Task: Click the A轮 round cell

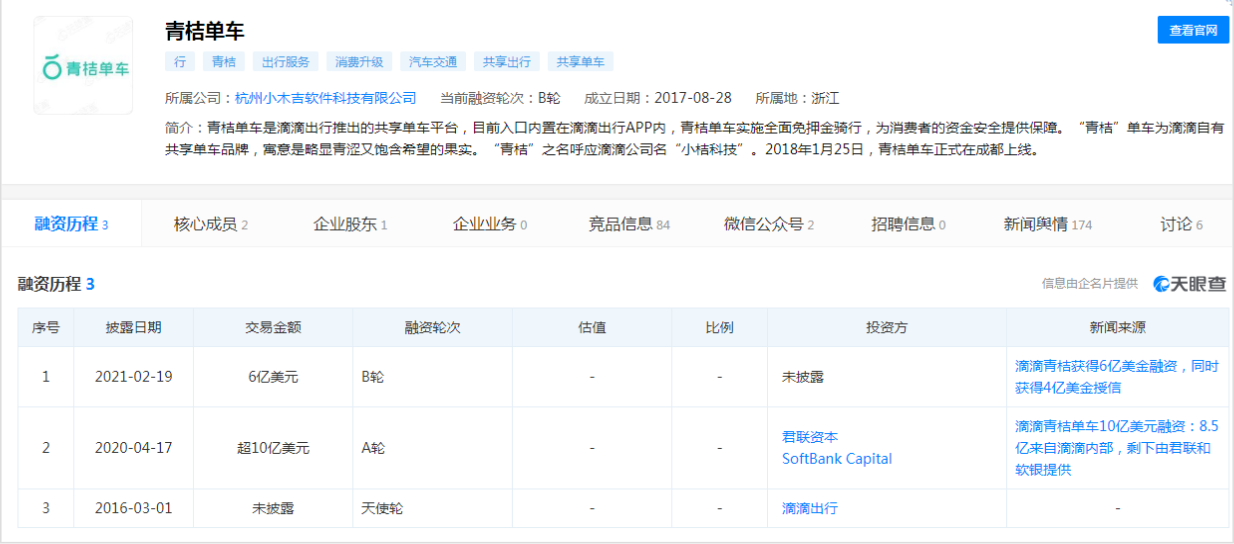Action: point(432,448)
